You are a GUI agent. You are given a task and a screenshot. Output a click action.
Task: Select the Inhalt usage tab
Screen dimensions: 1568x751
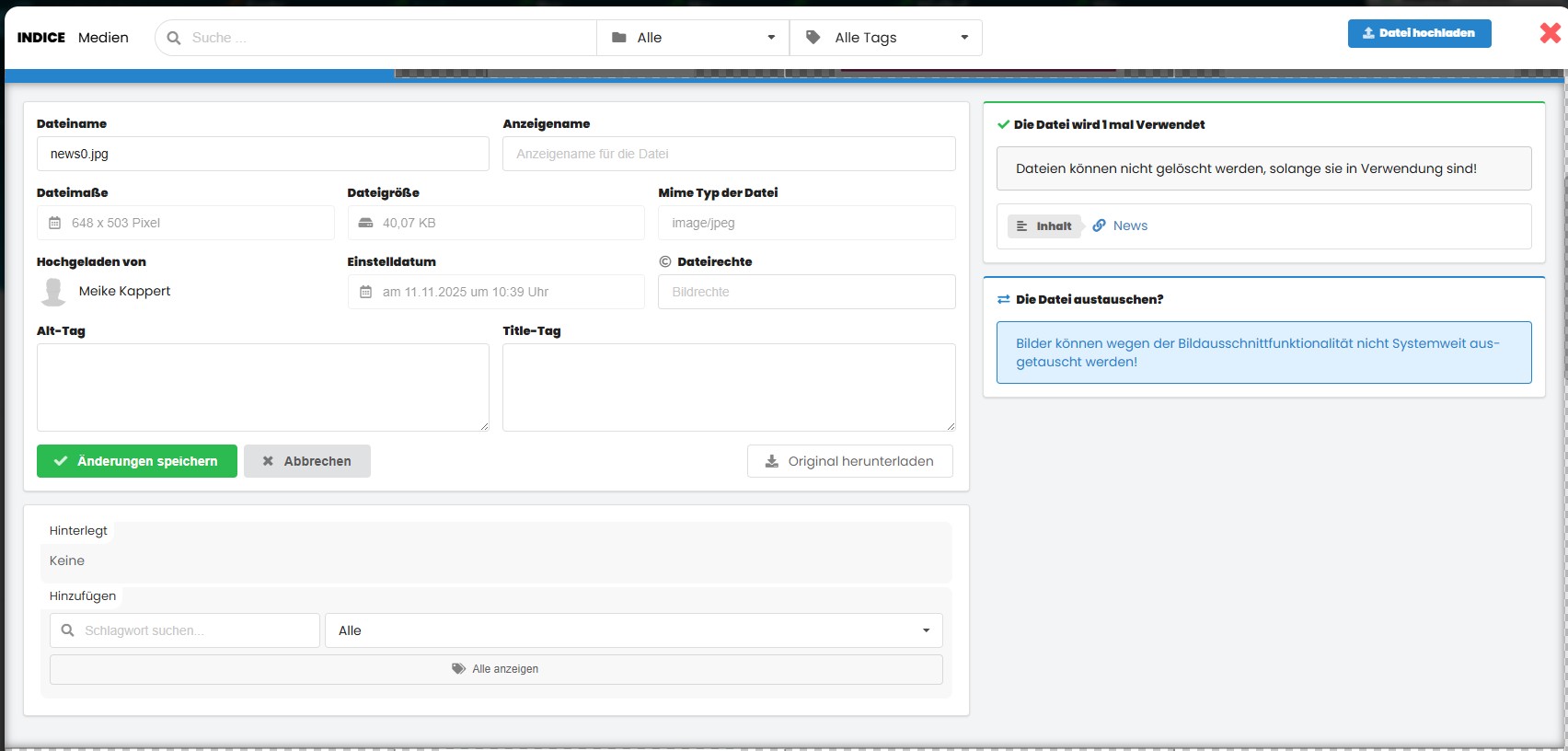(x=1044, y=225)
